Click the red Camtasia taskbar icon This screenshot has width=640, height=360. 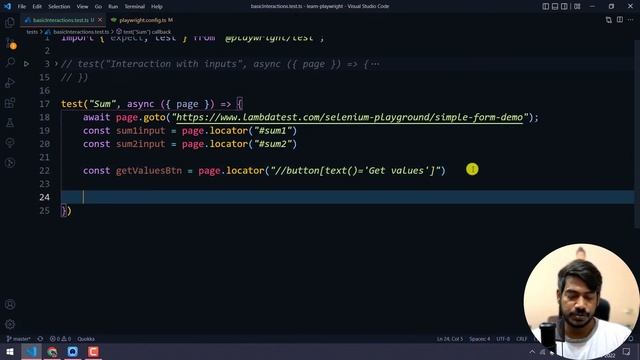tap(93, 351)
